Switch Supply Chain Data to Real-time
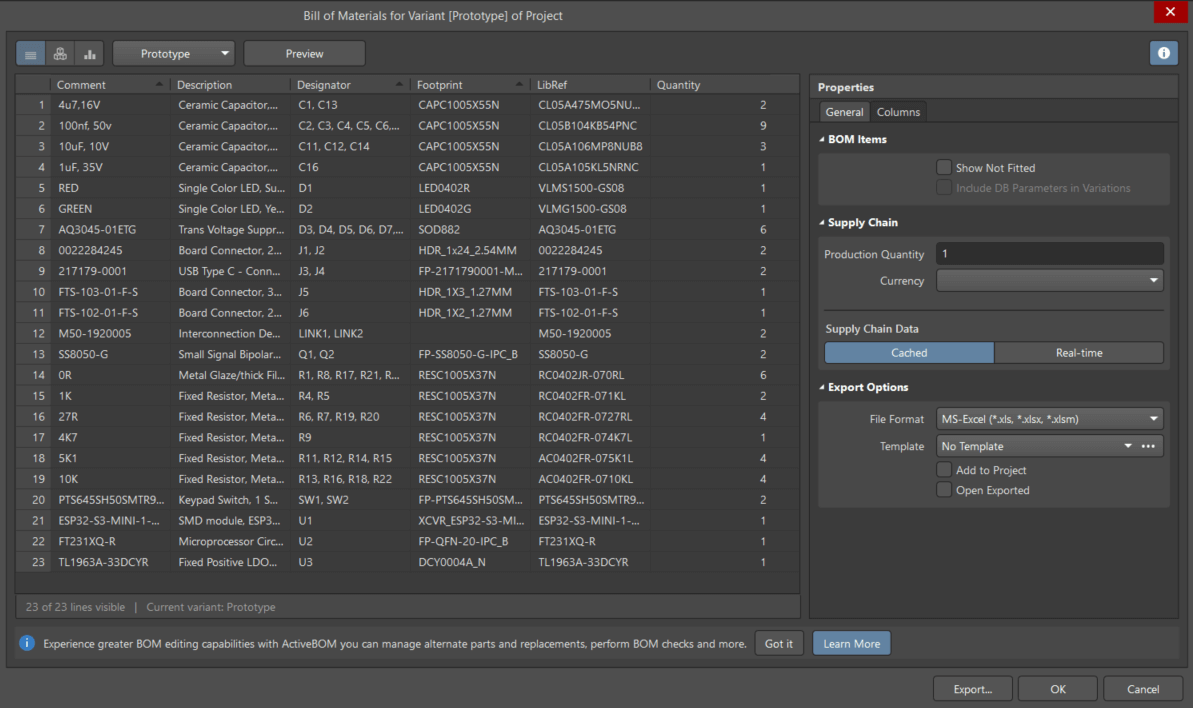 click(1078, 352)
